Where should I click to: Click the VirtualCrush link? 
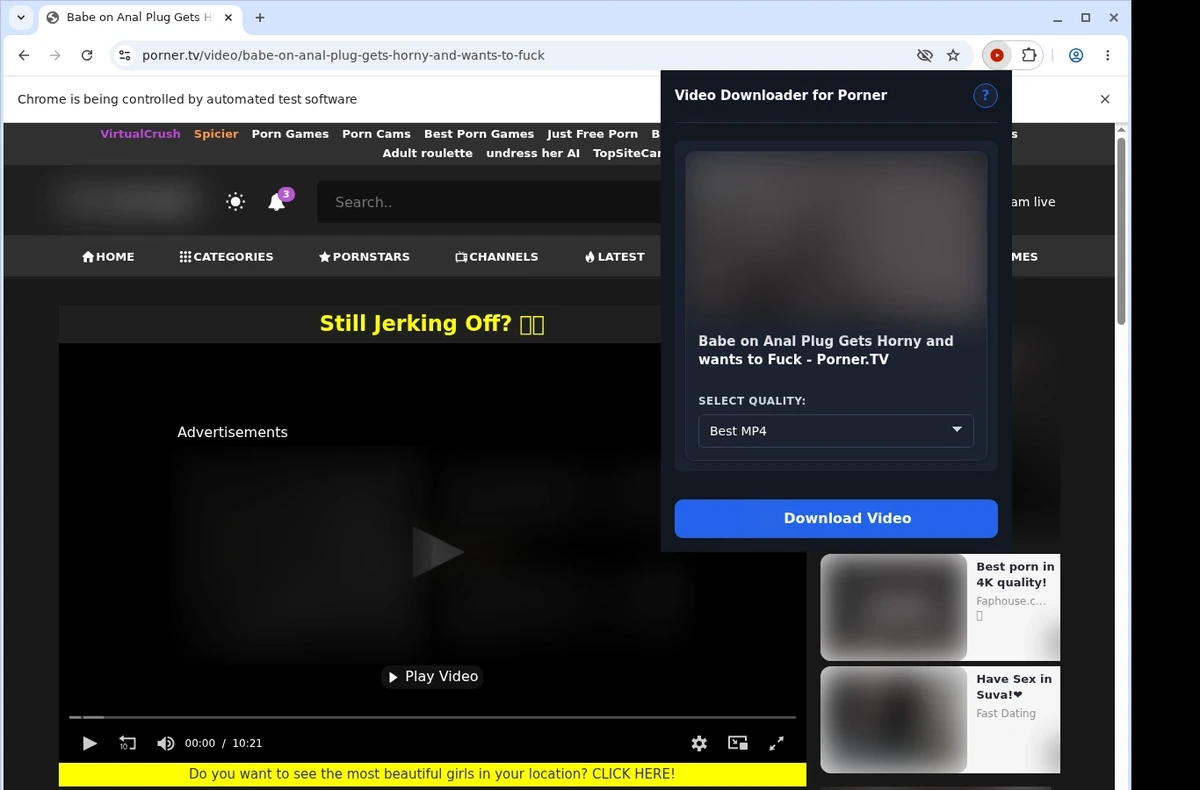click(x=140, y=134)
